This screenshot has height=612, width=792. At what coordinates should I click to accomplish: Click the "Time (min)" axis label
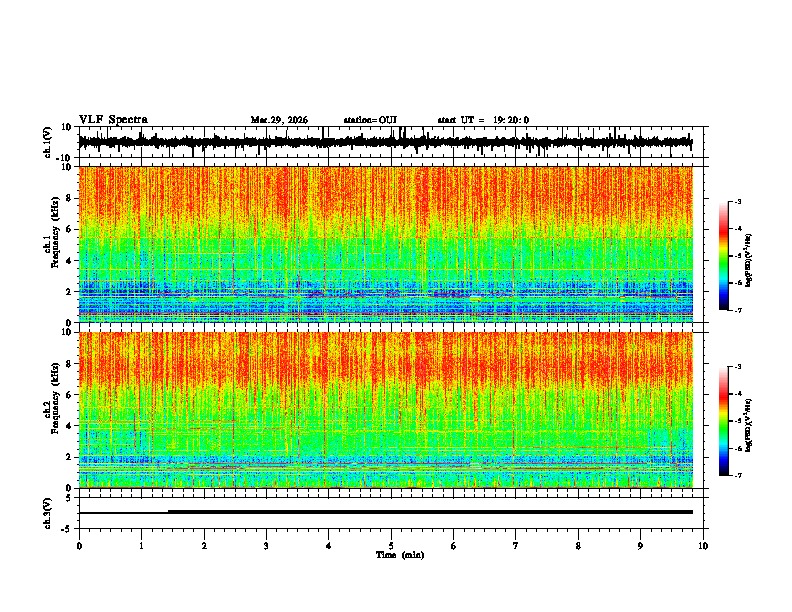[400, 555]
